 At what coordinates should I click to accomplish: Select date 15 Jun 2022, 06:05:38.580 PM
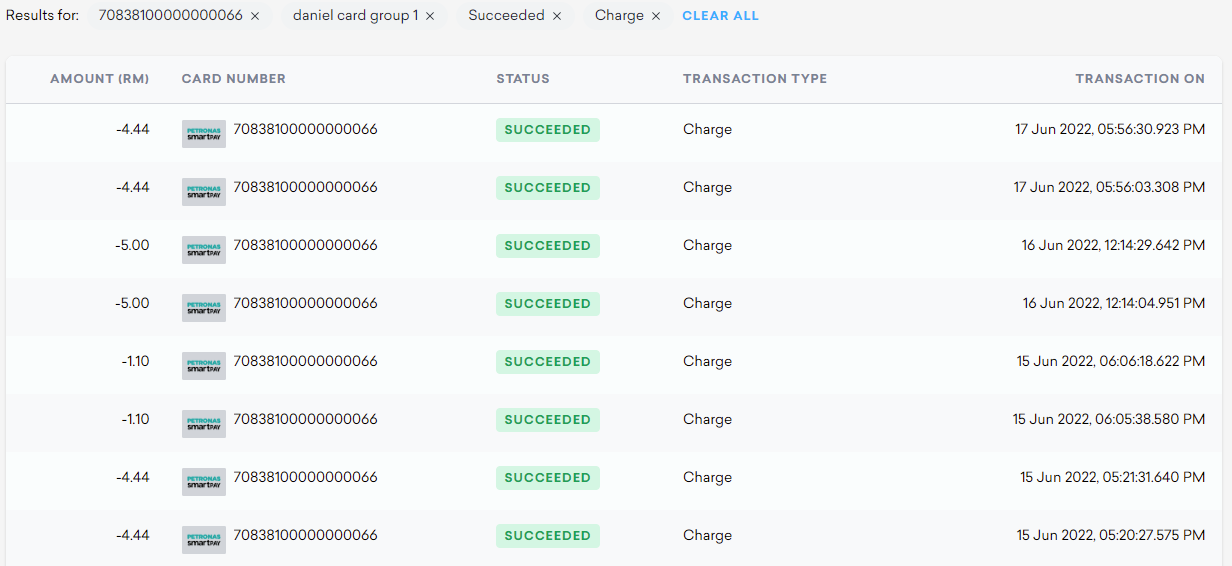[1109, 420]
